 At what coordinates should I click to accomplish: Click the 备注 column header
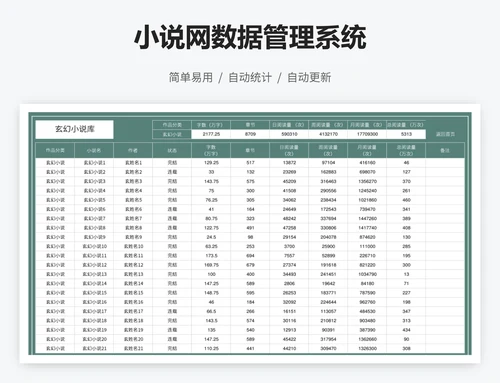(445, 150)
